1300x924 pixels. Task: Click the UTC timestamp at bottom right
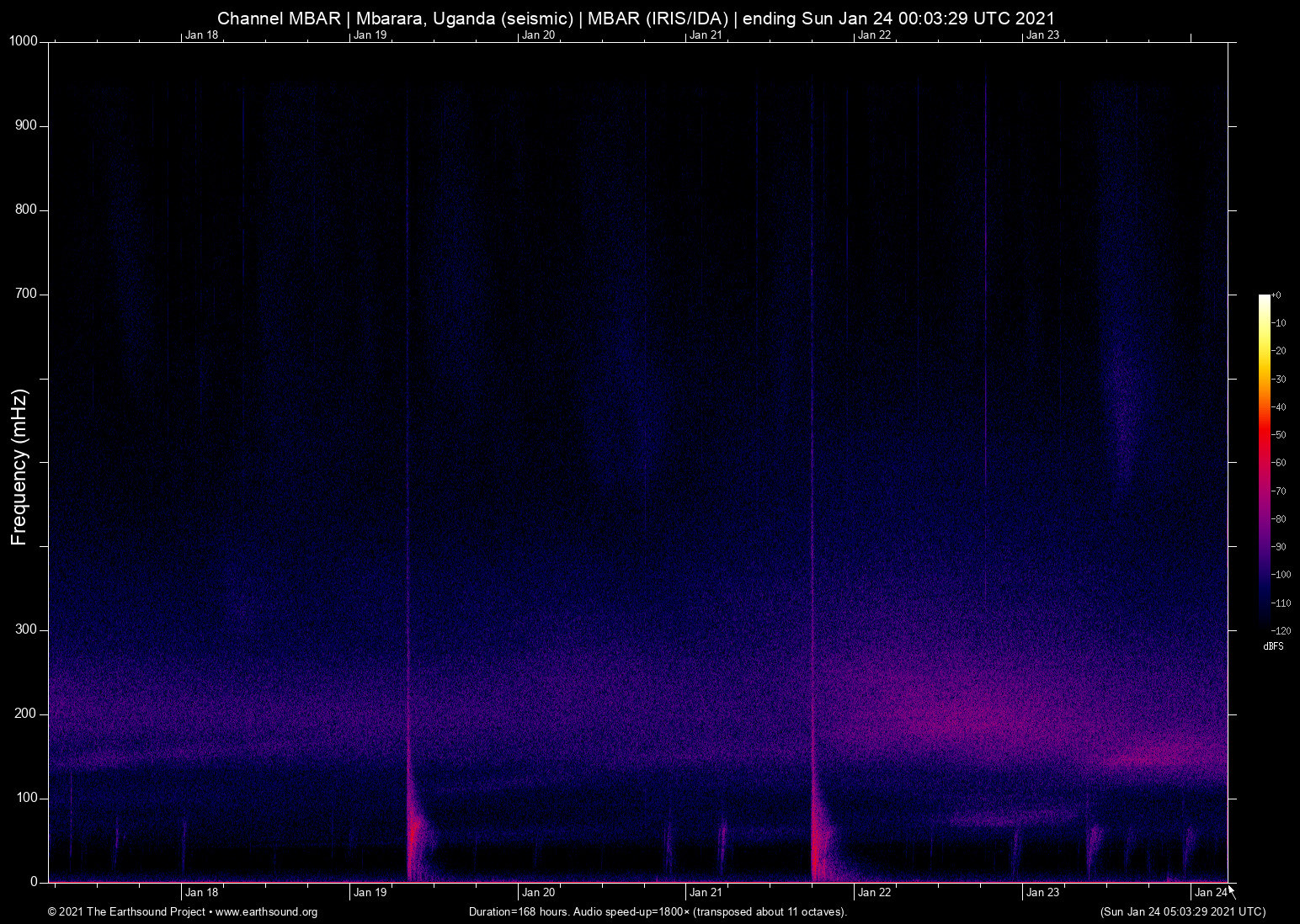pos(1182,912)
